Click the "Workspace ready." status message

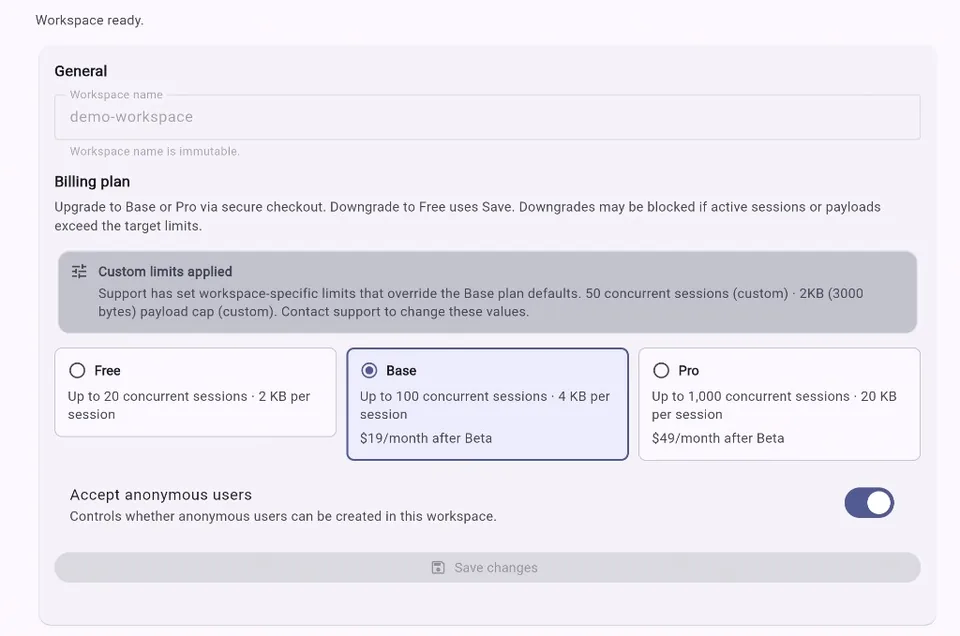coord(89,20)
